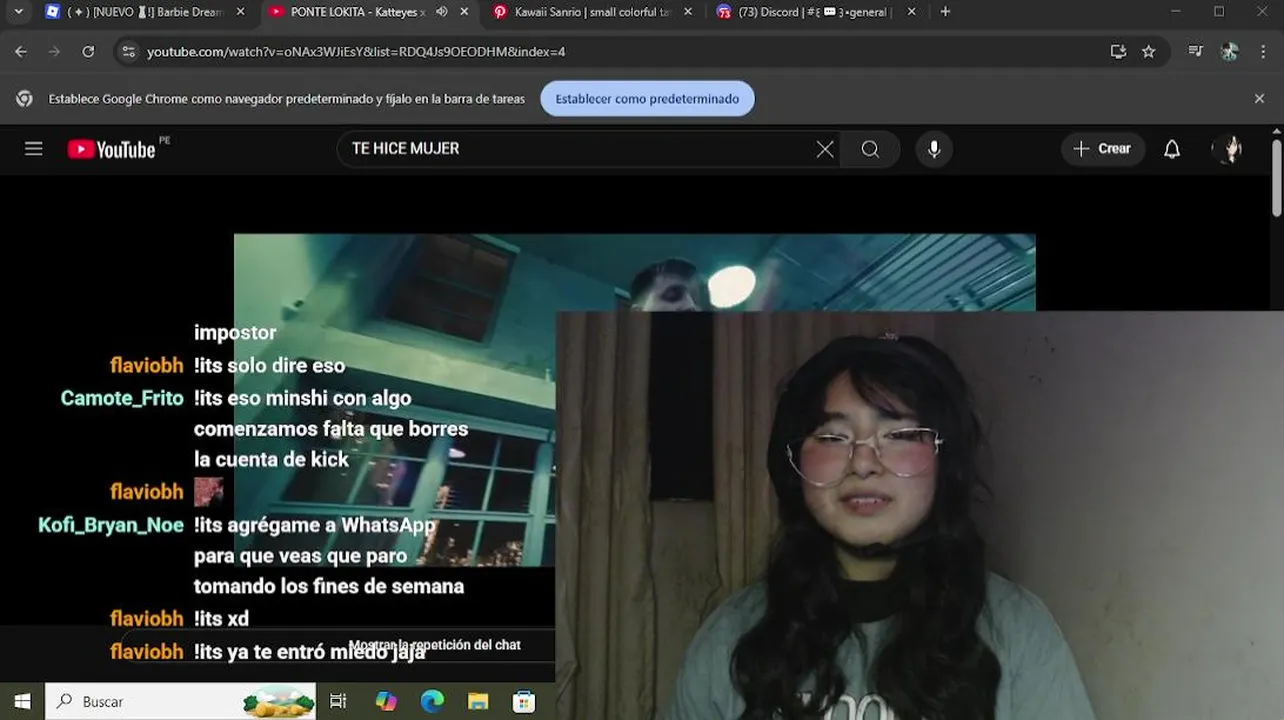Image resolution: width=1284 pixels, height=720 pixels.
Task: Click the Crear button
Action: (x=1102, y=149)
